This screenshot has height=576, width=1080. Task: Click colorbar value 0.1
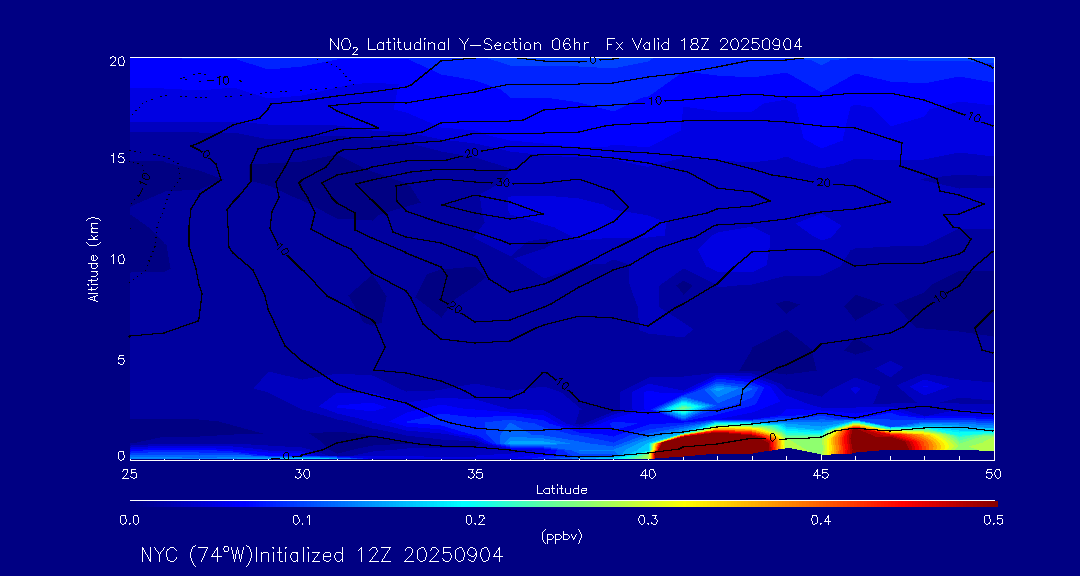(304, 521)
